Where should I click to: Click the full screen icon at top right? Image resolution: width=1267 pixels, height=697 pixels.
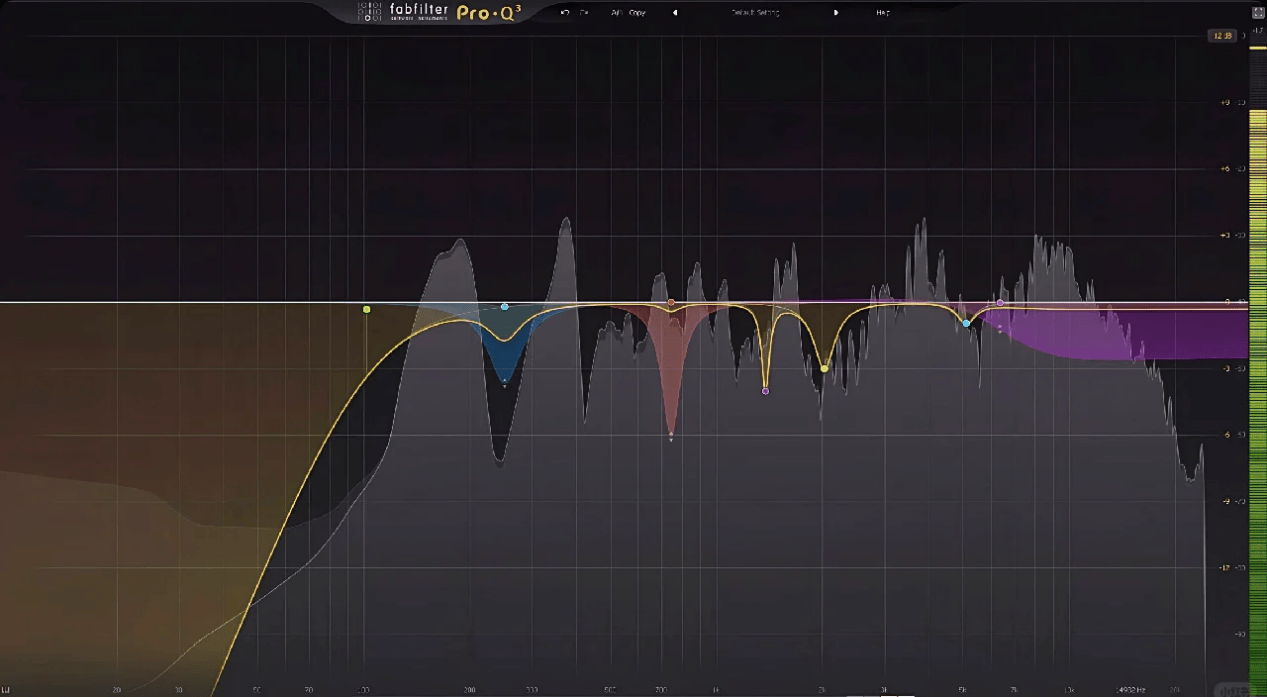(1257, 12)
